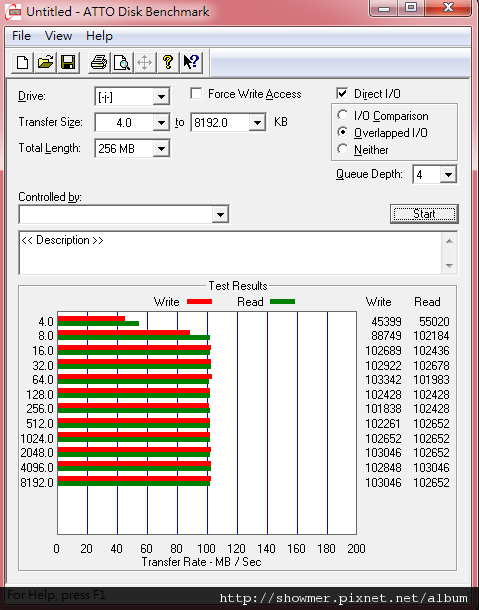479x610 pixels.
Task: Activate the context help arrow icon
Action: pyautogui.click(x=191, y=62)
